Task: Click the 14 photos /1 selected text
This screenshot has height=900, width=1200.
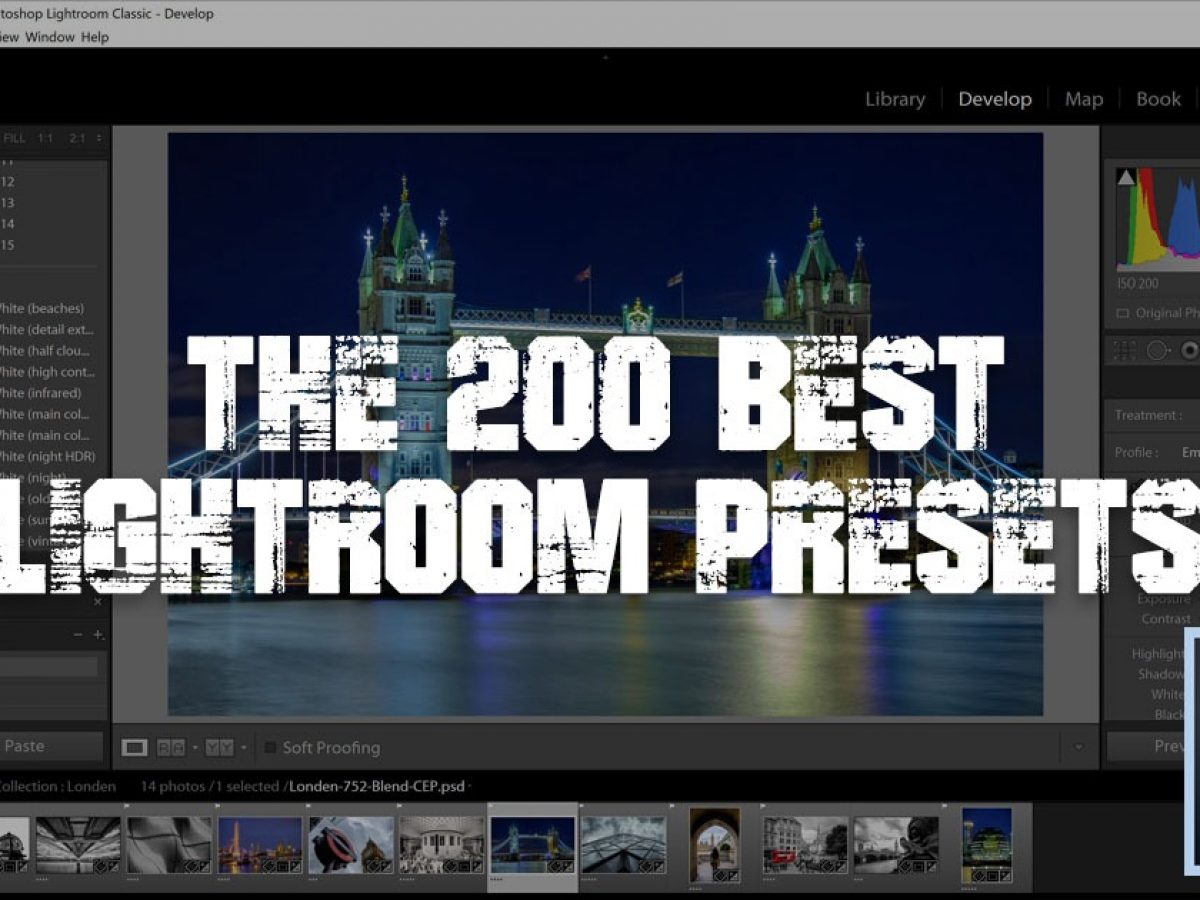Action: (x=210, y=786)
